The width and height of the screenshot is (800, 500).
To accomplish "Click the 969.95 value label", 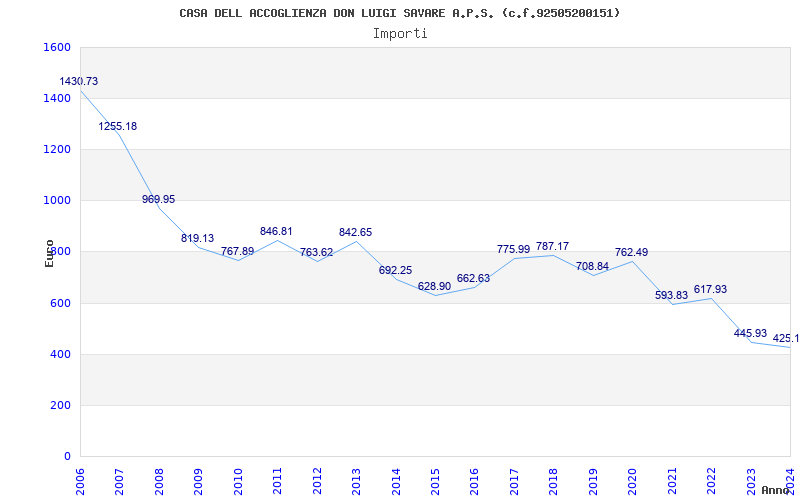I will pyautogui.click(x=158, y=199).
